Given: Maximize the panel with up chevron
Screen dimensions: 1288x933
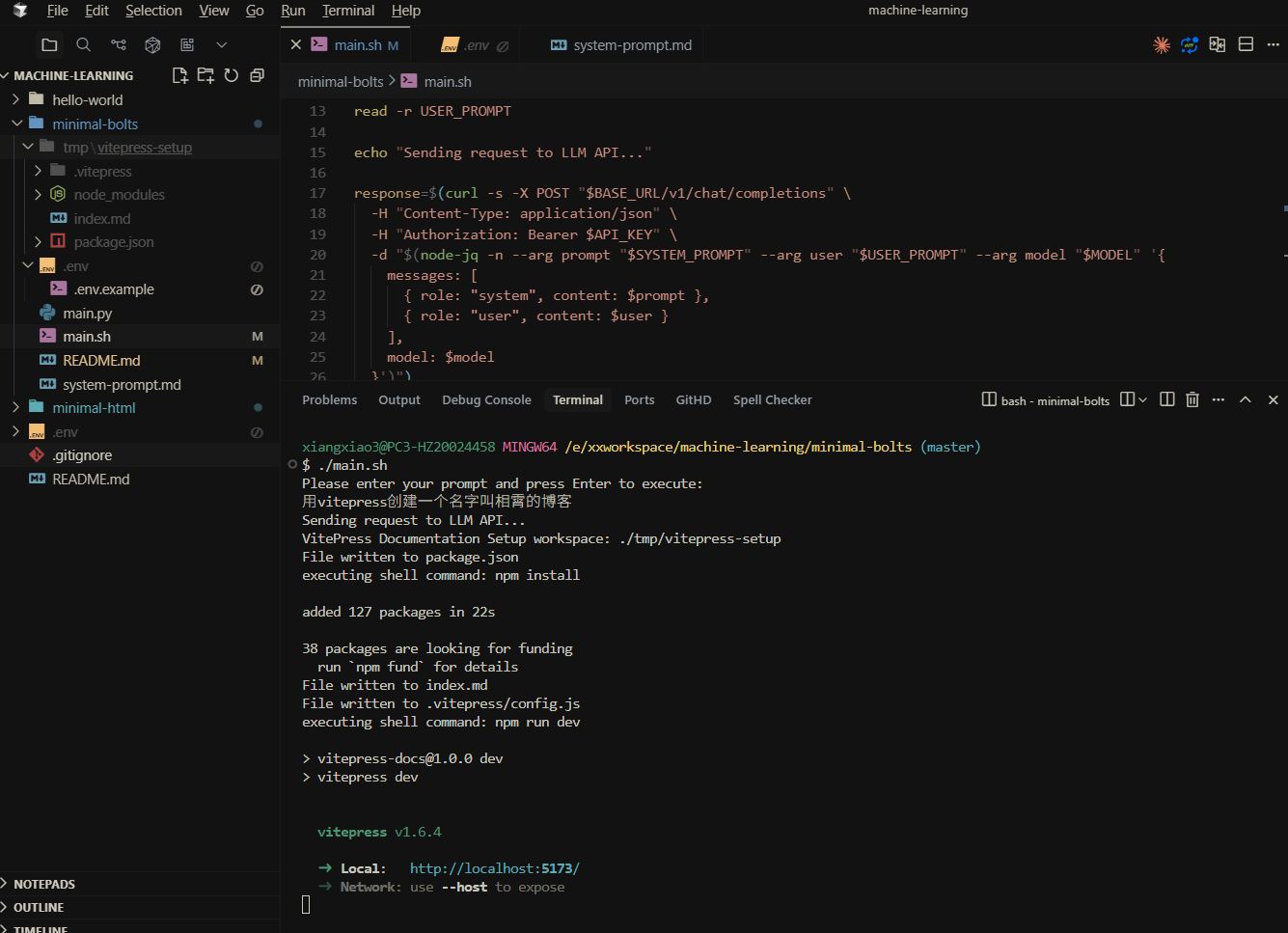Looking at the screenshot, I should coord(1246,399).
